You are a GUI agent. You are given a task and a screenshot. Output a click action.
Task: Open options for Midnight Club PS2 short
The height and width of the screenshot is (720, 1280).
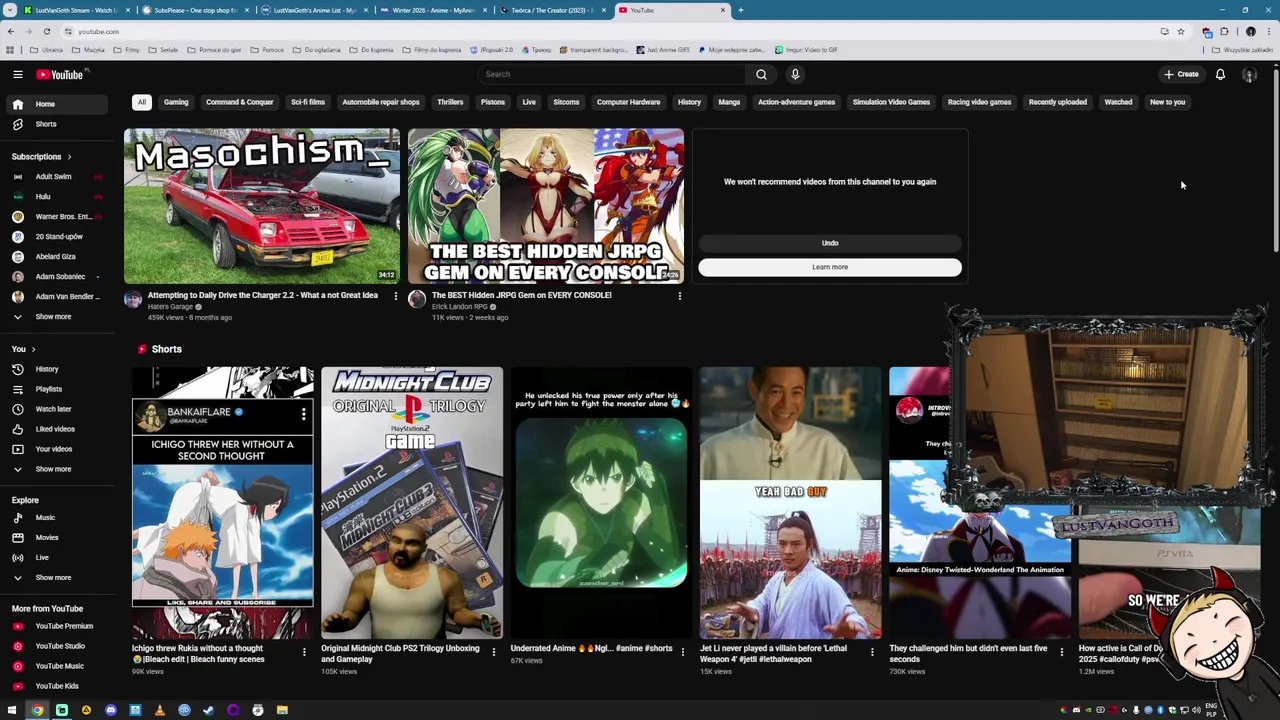tap(493, 652)
